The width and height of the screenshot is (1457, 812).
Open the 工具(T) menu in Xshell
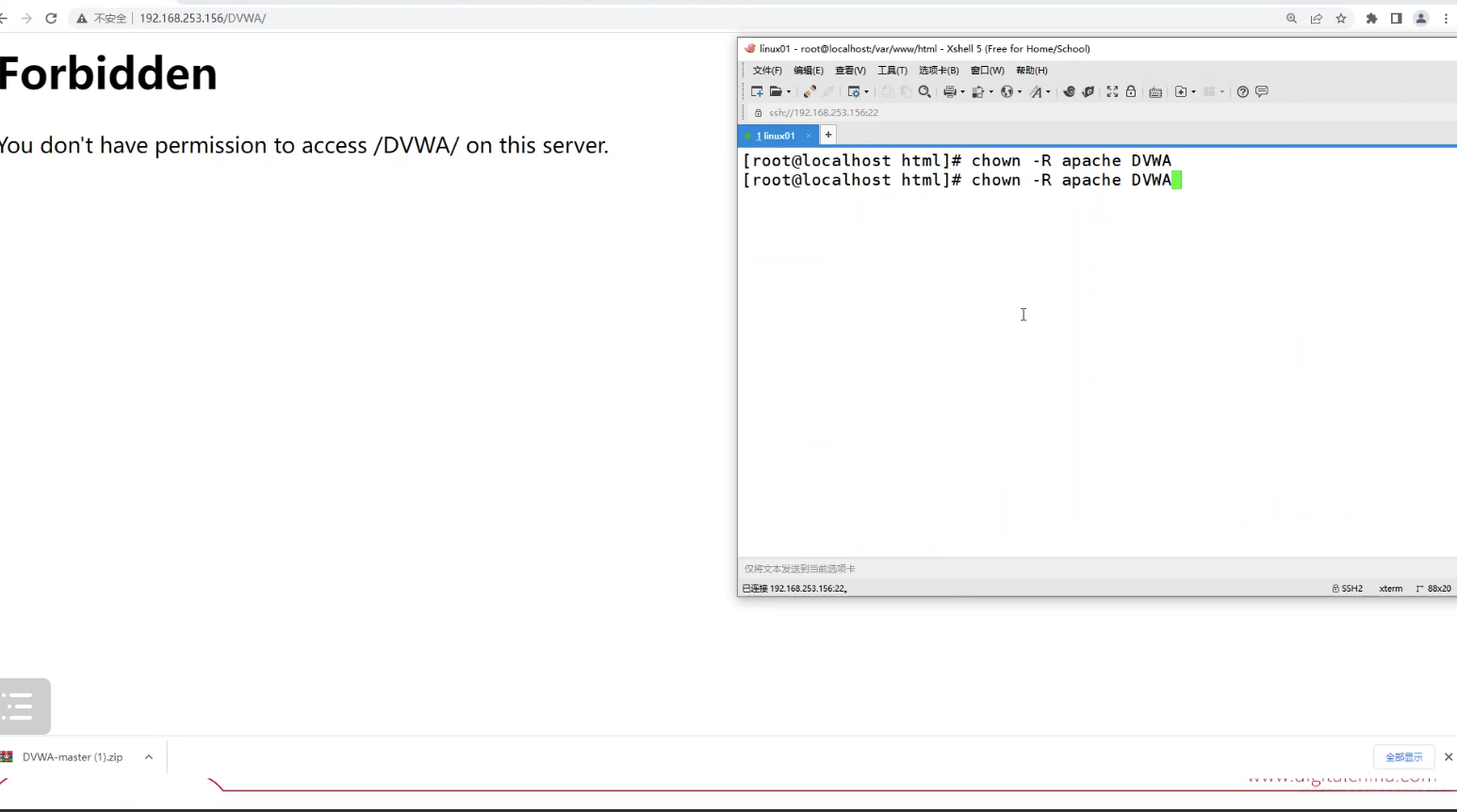(892, 71)
